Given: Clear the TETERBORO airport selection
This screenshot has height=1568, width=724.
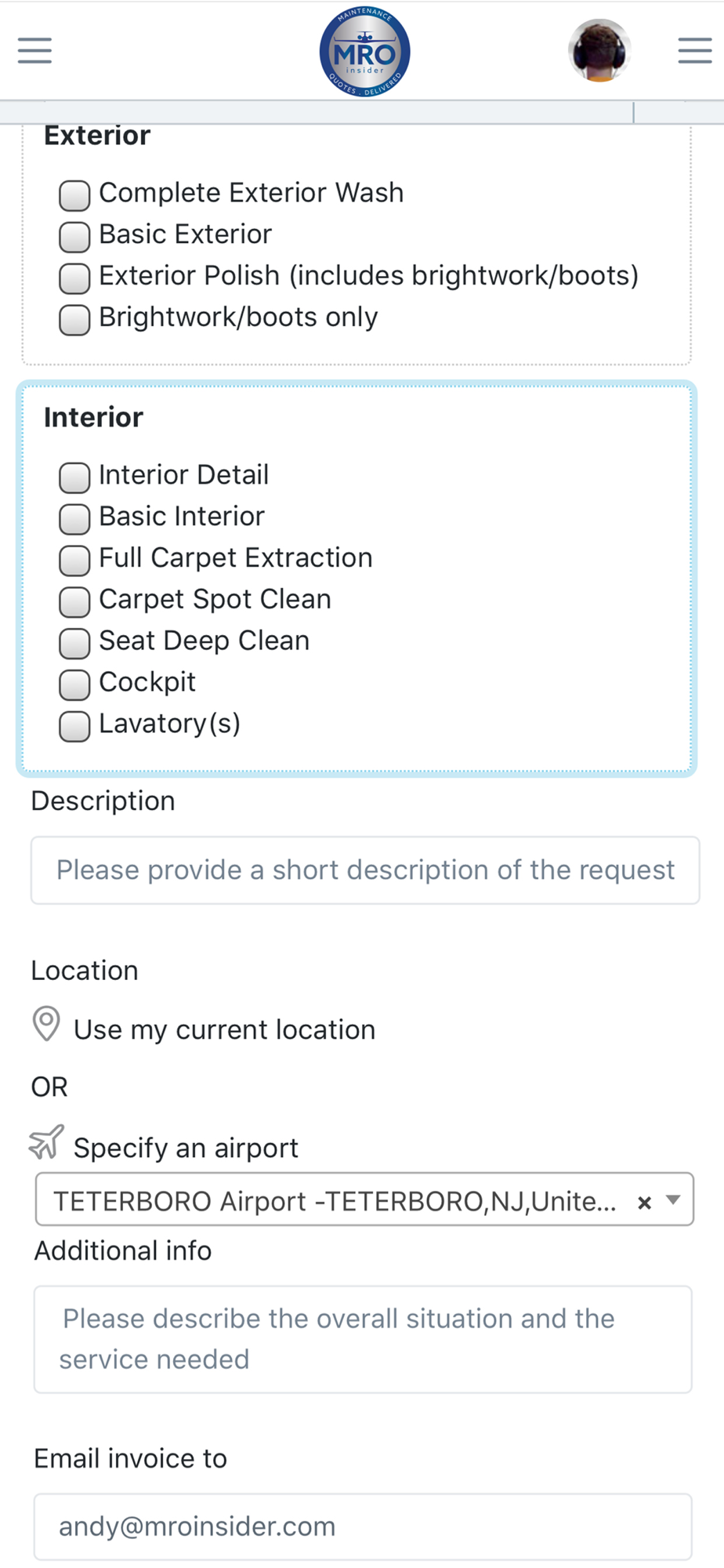Looking at the screenshot, I should (x=645, y=1202).
